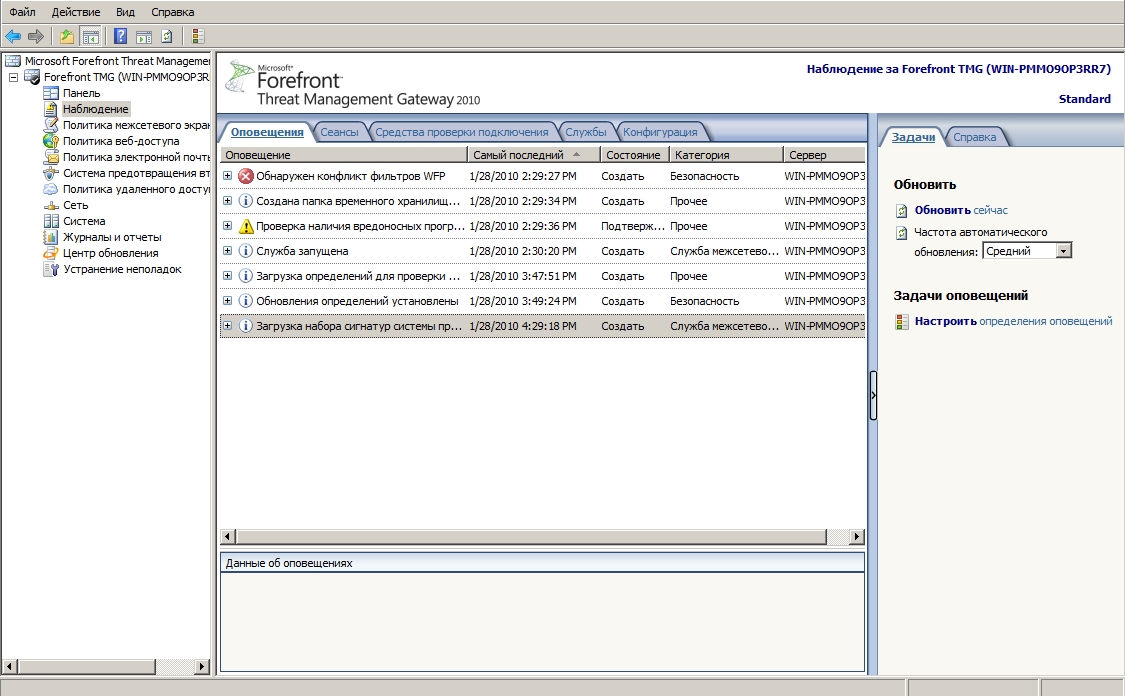Switch to the Конфигурация tab
The height and width of the screenshot is (696, 1125).
pos(660,132)
